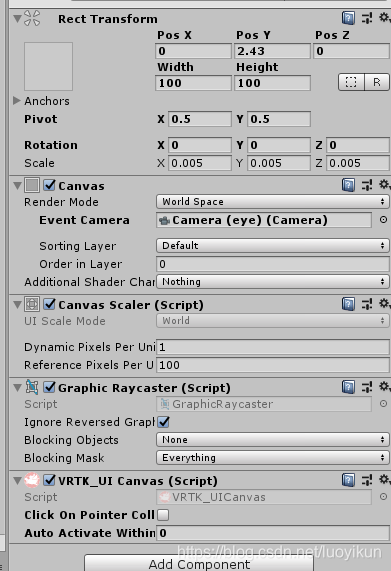
Task: Collapse the Canvas component foldout
Action: coord(17,185)
